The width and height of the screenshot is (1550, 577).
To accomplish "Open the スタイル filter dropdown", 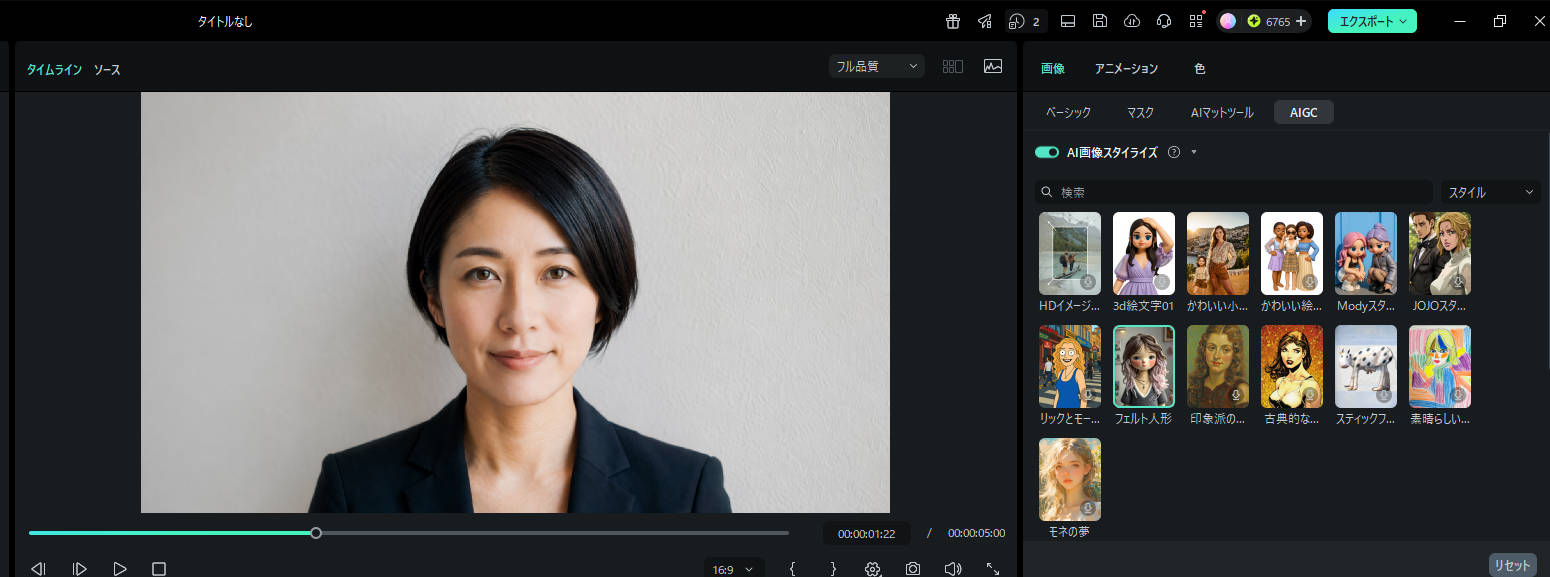I will [x=1490, y=192].
